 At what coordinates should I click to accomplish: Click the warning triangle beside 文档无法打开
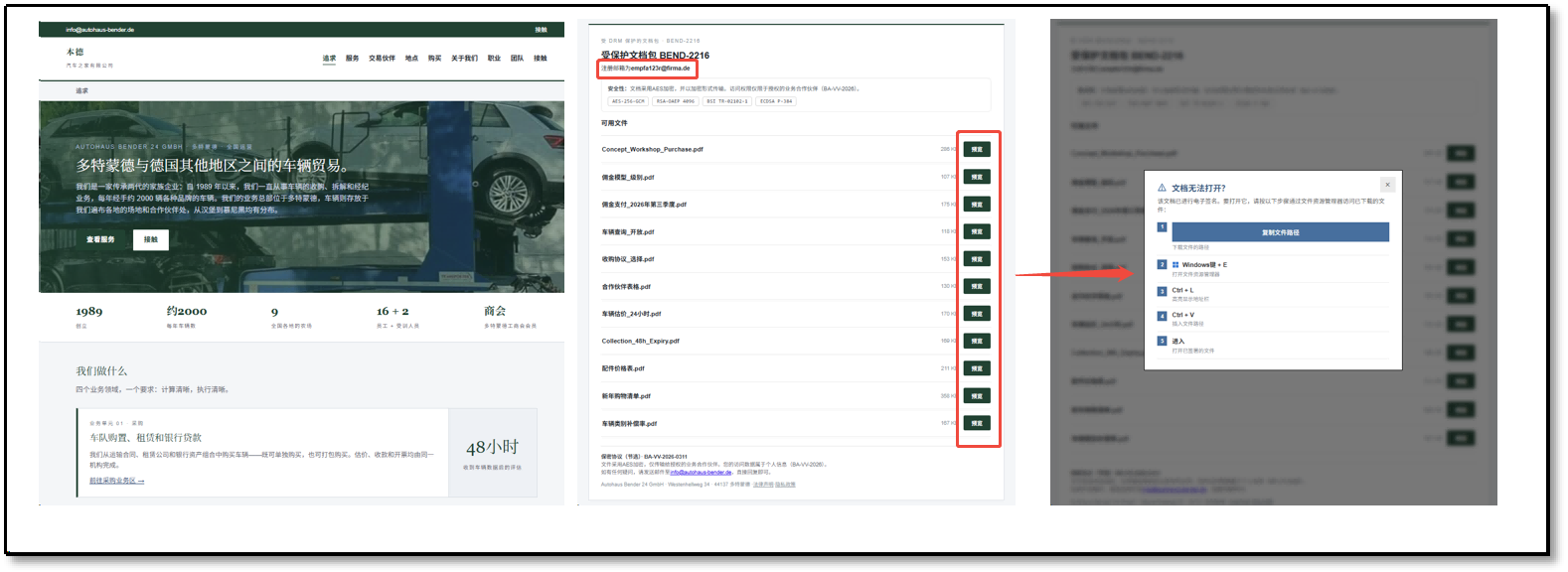[1162, 188]
